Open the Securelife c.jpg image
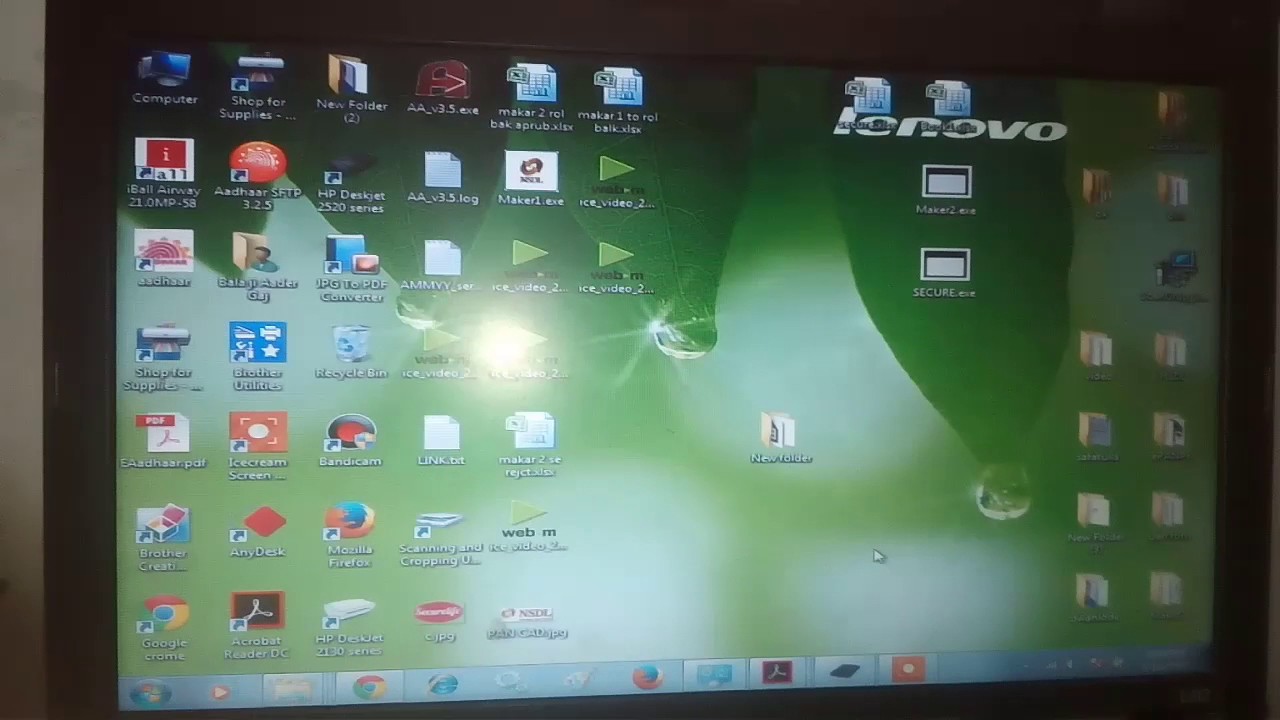This screenshot has height=720, width=1280. pos(439,621)
